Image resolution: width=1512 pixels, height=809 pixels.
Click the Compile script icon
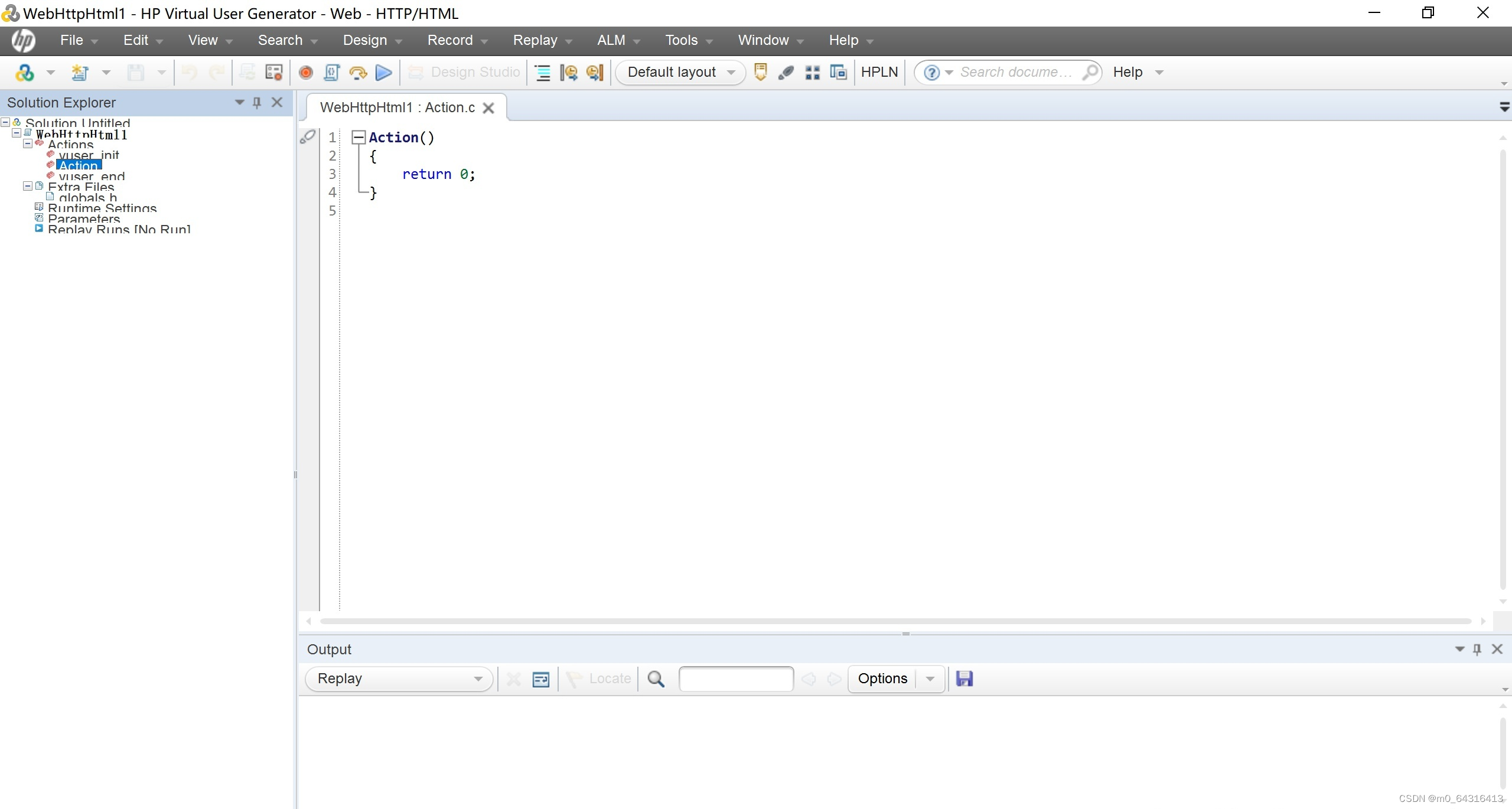click(331, 72)
